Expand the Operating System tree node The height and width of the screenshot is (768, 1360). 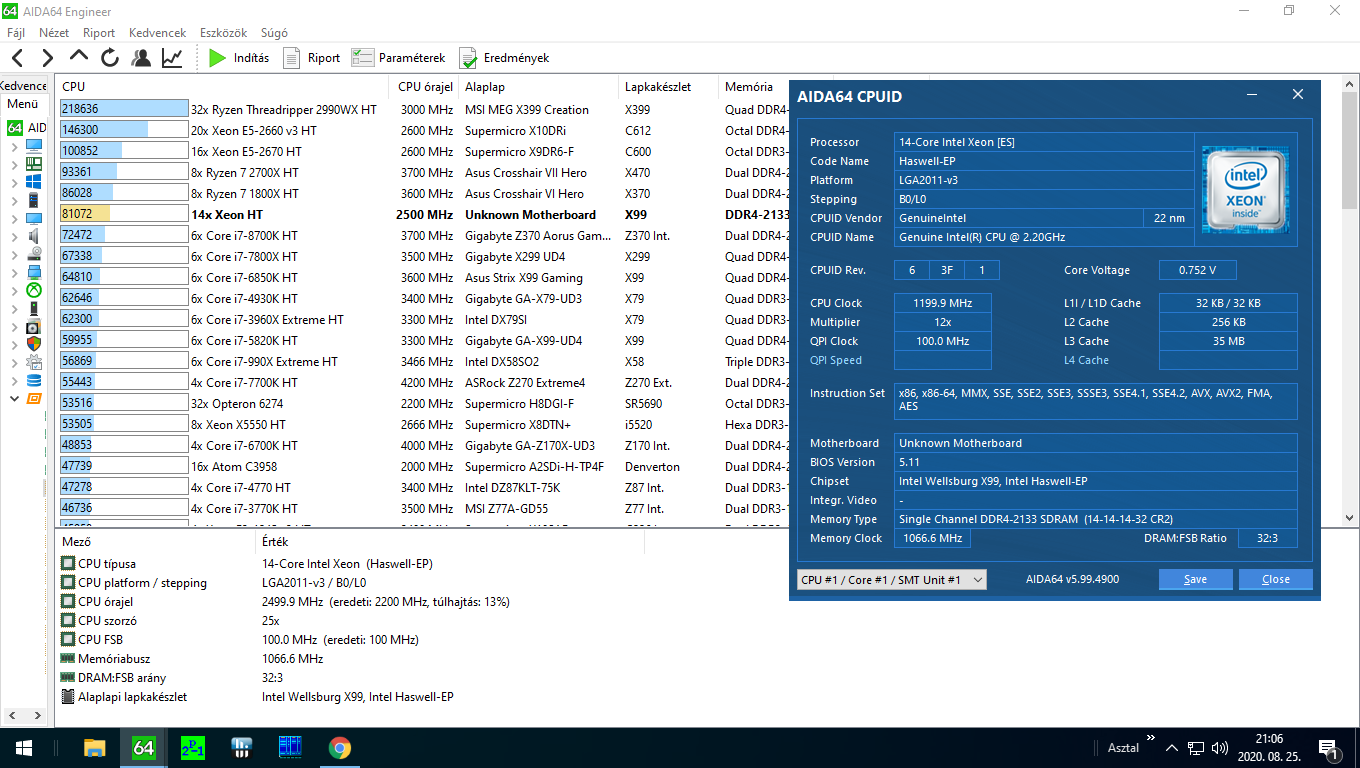coord(14,182)
